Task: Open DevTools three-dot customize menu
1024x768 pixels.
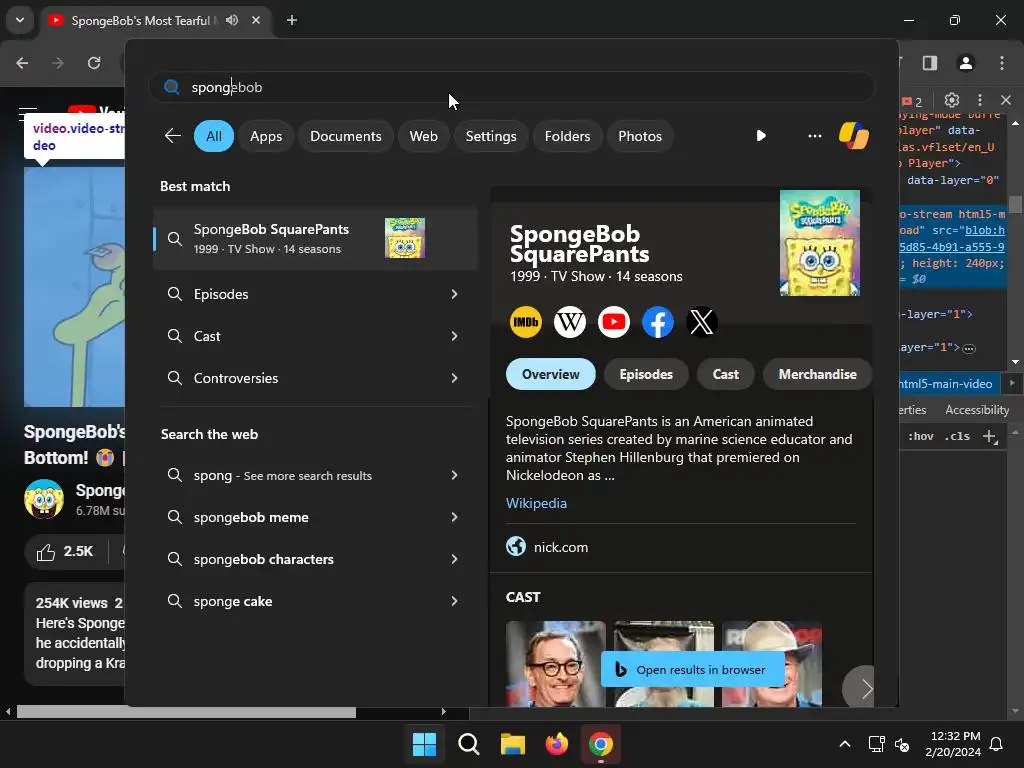Action: (x=980, y=100)
